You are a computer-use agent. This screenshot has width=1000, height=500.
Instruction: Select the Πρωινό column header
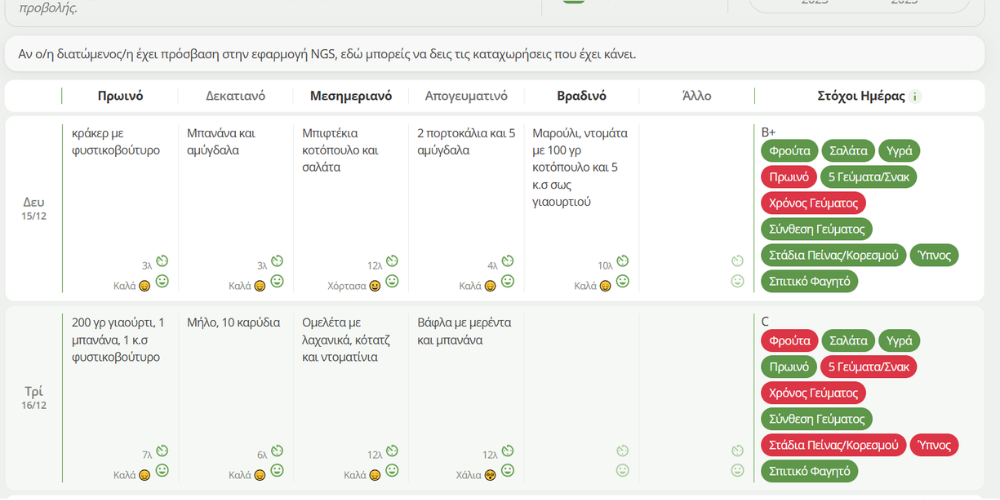120,96
